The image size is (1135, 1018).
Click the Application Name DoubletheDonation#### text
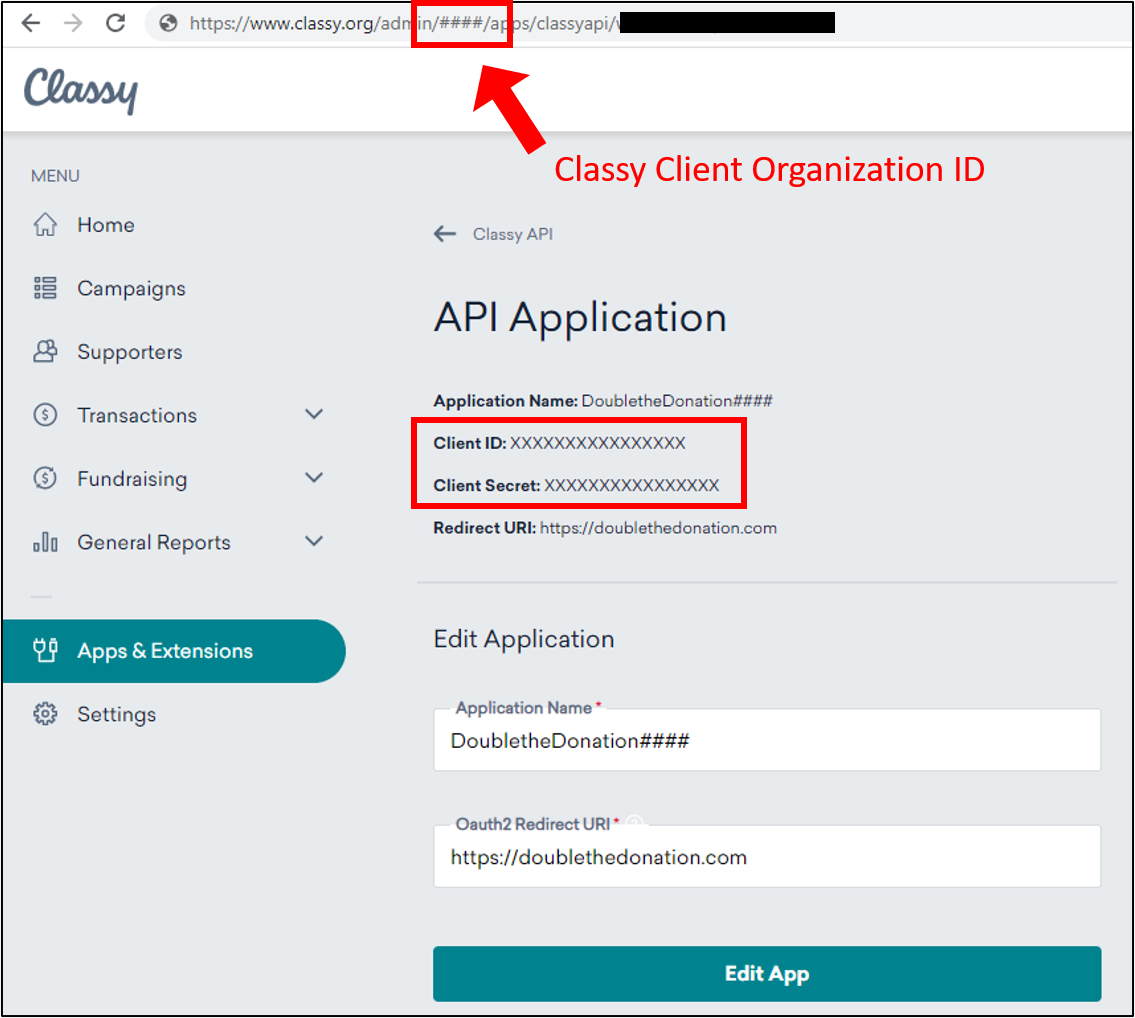click(677, 401)
